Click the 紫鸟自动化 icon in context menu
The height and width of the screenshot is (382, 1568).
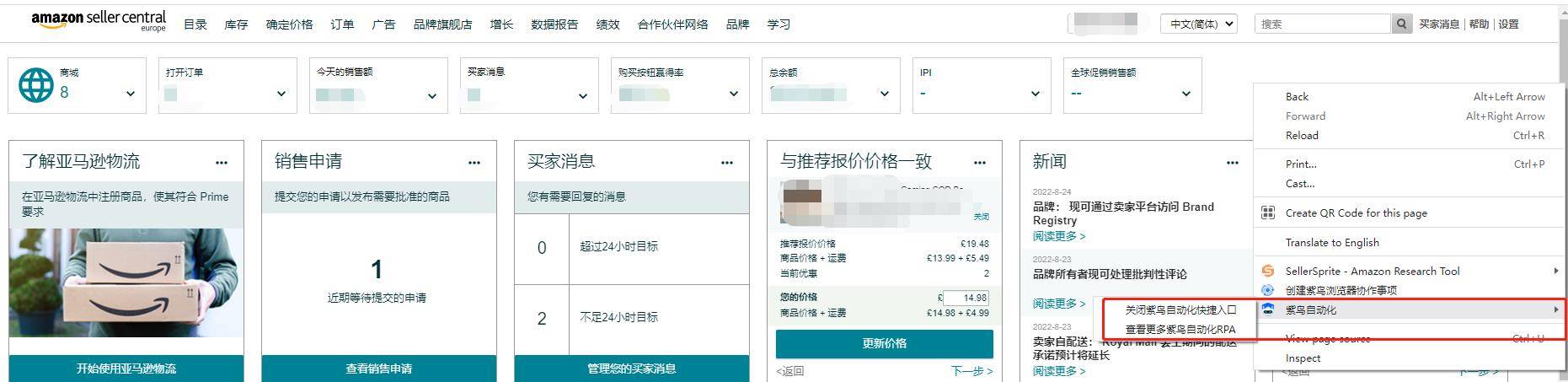1268,309
